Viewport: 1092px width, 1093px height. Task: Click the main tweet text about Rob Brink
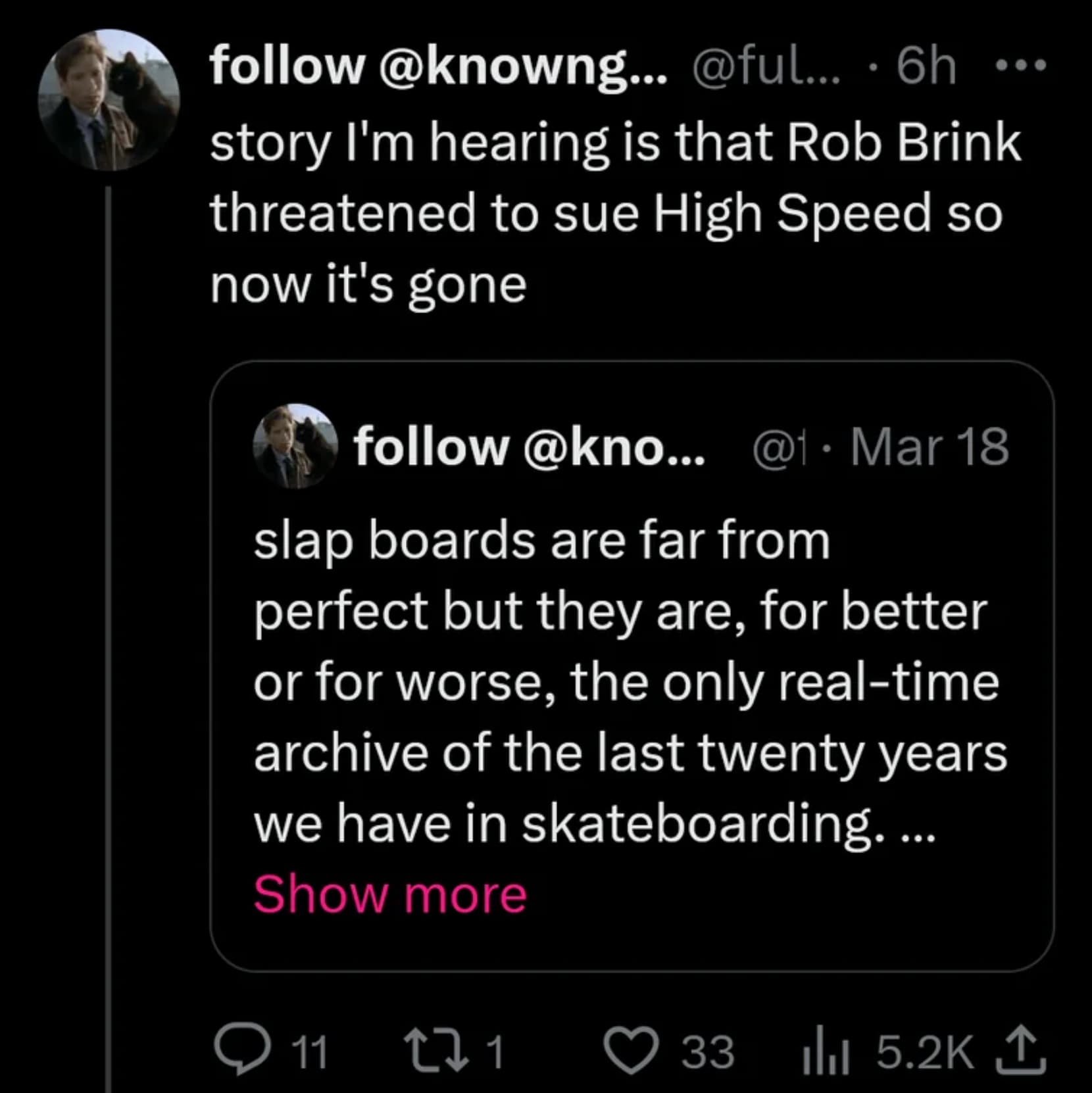[x=615, y=214]
